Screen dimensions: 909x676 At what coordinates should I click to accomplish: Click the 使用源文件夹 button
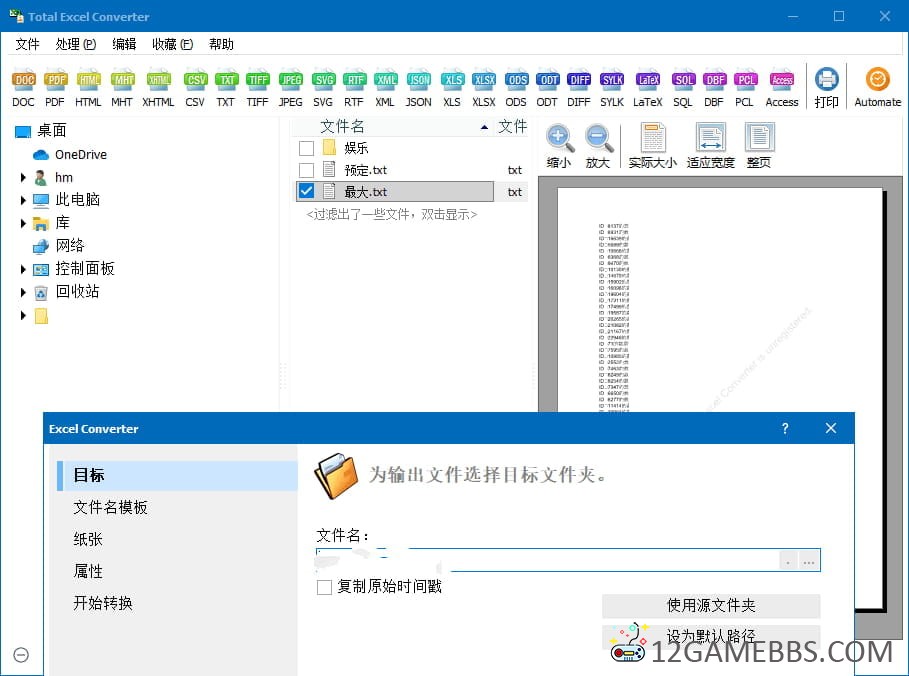(711, 605)
